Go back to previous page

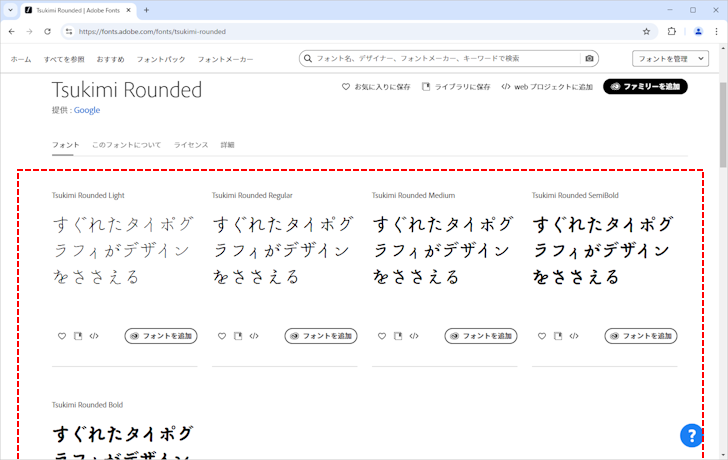pyautogui.click(x=12, y=32)
